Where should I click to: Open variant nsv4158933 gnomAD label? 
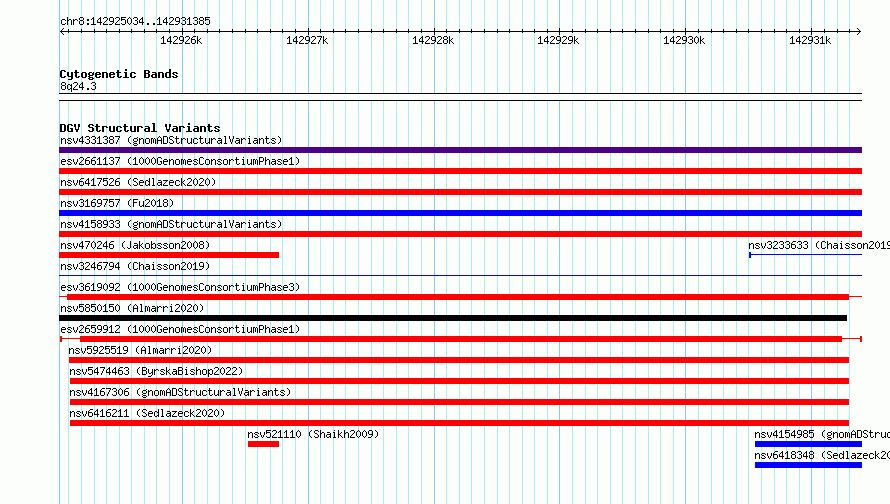[x=171, y=224]
